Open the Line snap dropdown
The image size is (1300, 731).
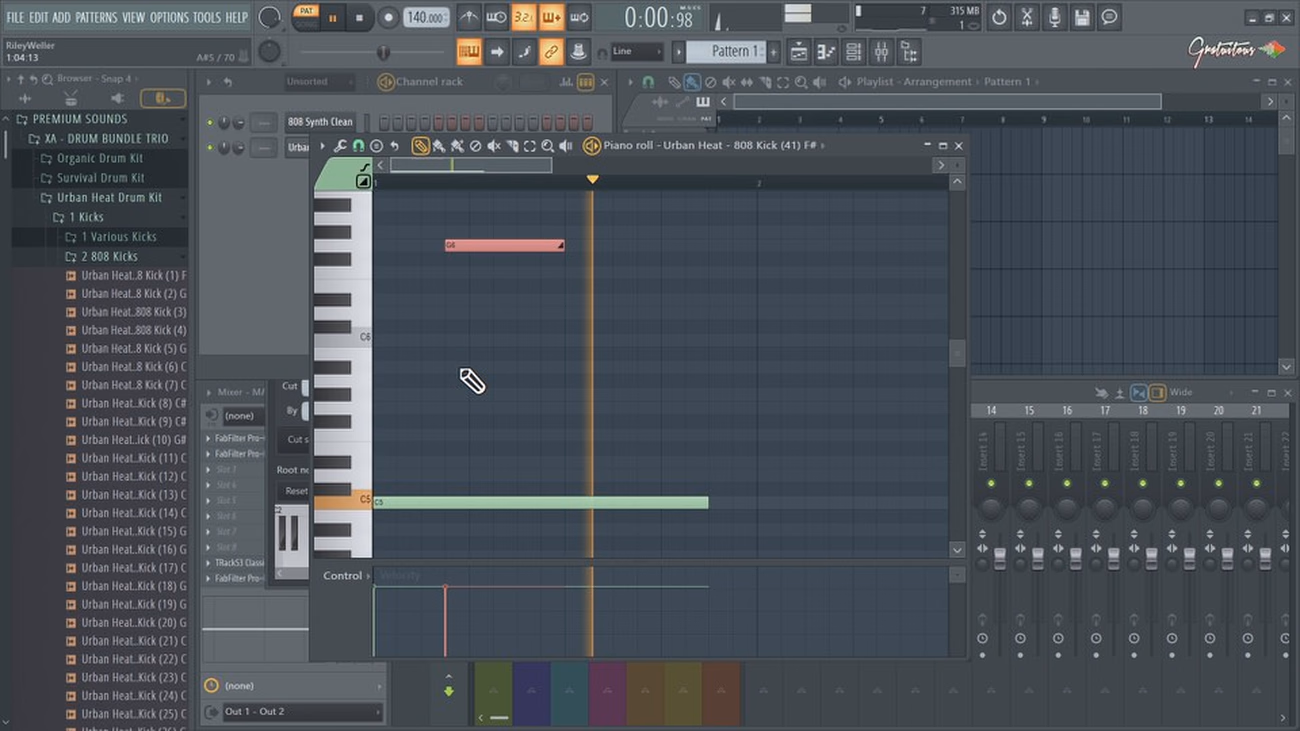tap(637, 51)
